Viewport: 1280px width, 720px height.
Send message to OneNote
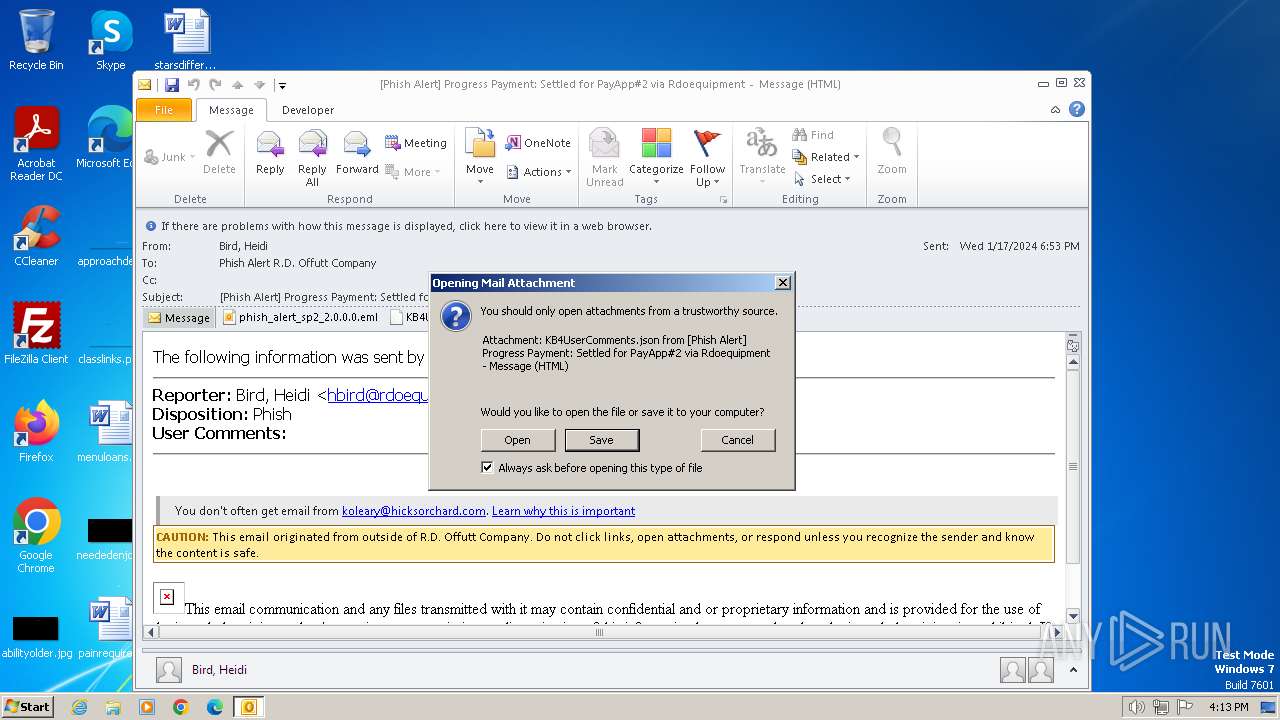[538, 143]
